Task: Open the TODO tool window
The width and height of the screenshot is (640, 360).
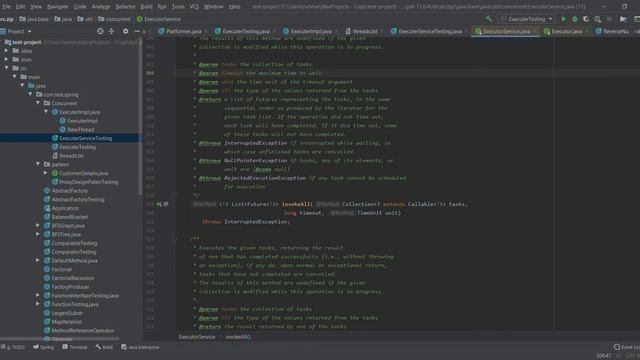Action: (x=13, y=347)
